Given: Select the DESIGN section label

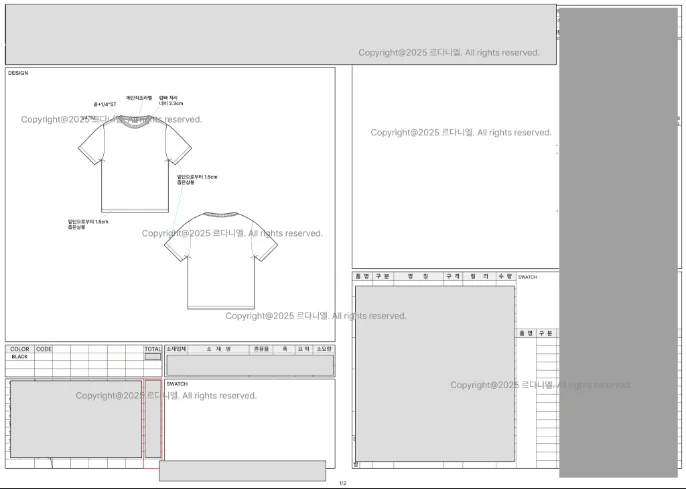Looking at the screenshot, I should tap(19, 73).
